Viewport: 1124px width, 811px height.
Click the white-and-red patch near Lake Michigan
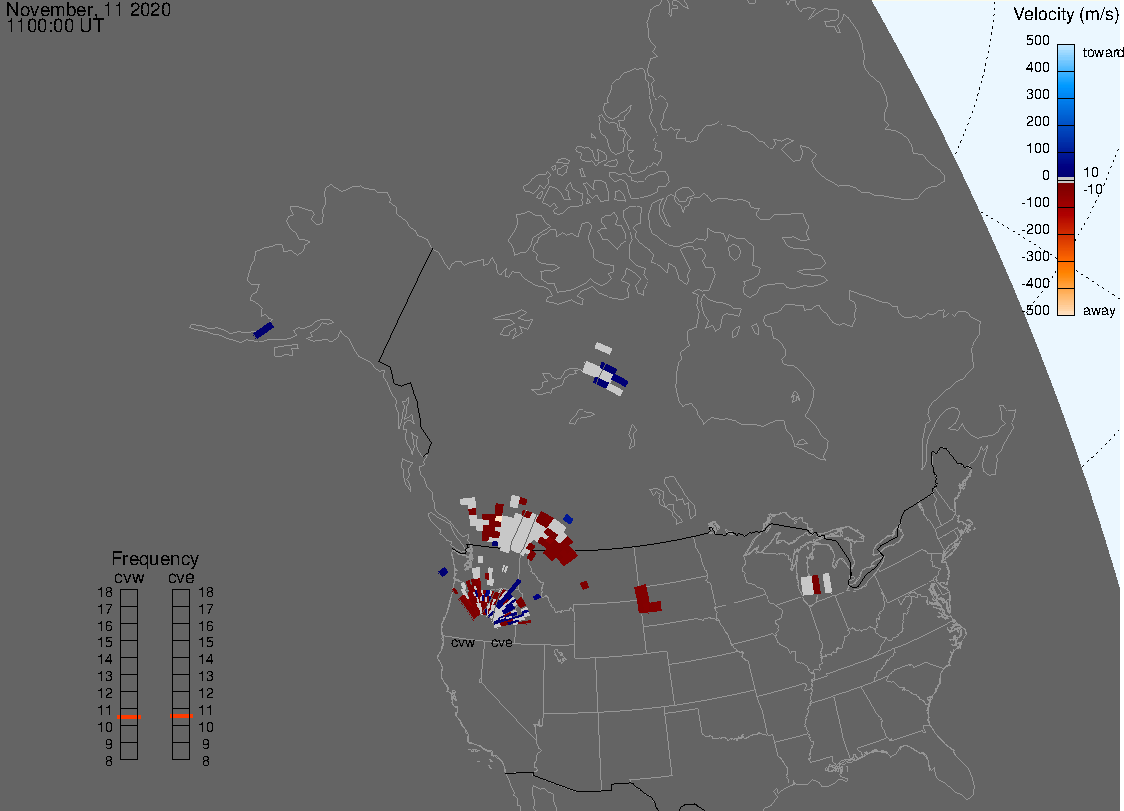(x=816, y=584)
